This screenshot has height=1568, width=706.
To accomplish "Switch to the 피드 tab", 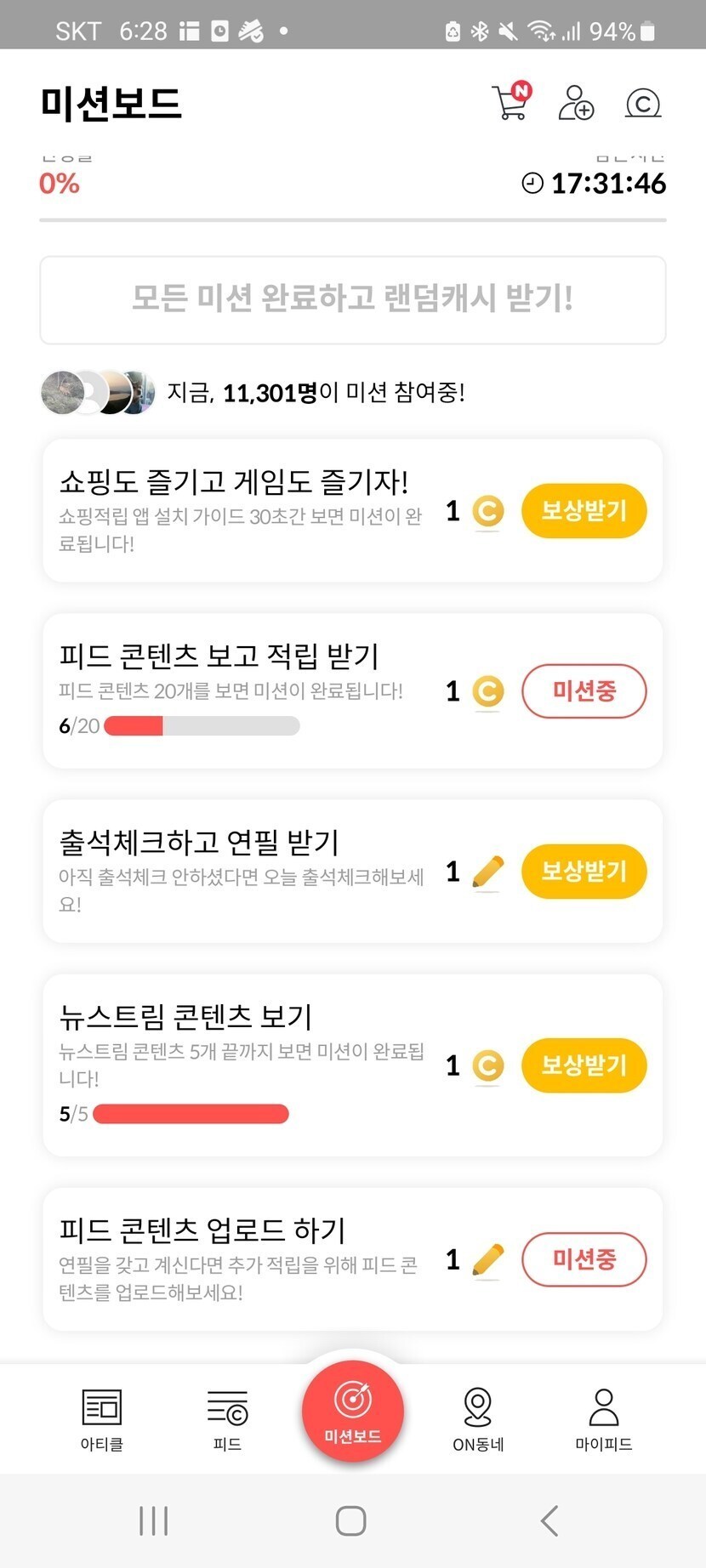I will click(x=227, y=1418).
